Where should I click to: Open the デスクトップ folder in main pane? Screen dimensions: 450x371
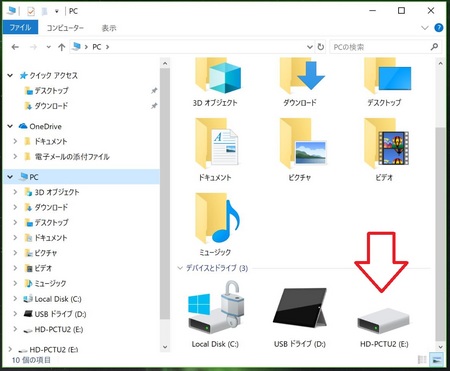coord(387,75)
